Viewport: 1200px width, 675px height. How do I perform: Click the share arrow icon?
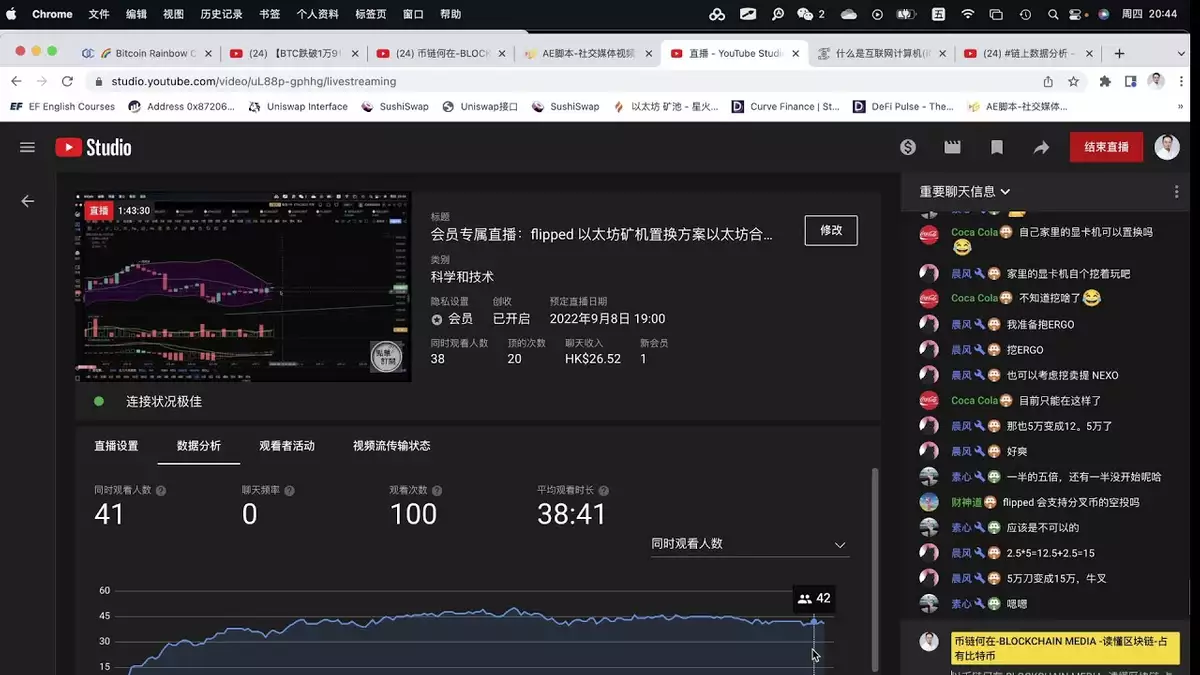(x=1041, y=147)
